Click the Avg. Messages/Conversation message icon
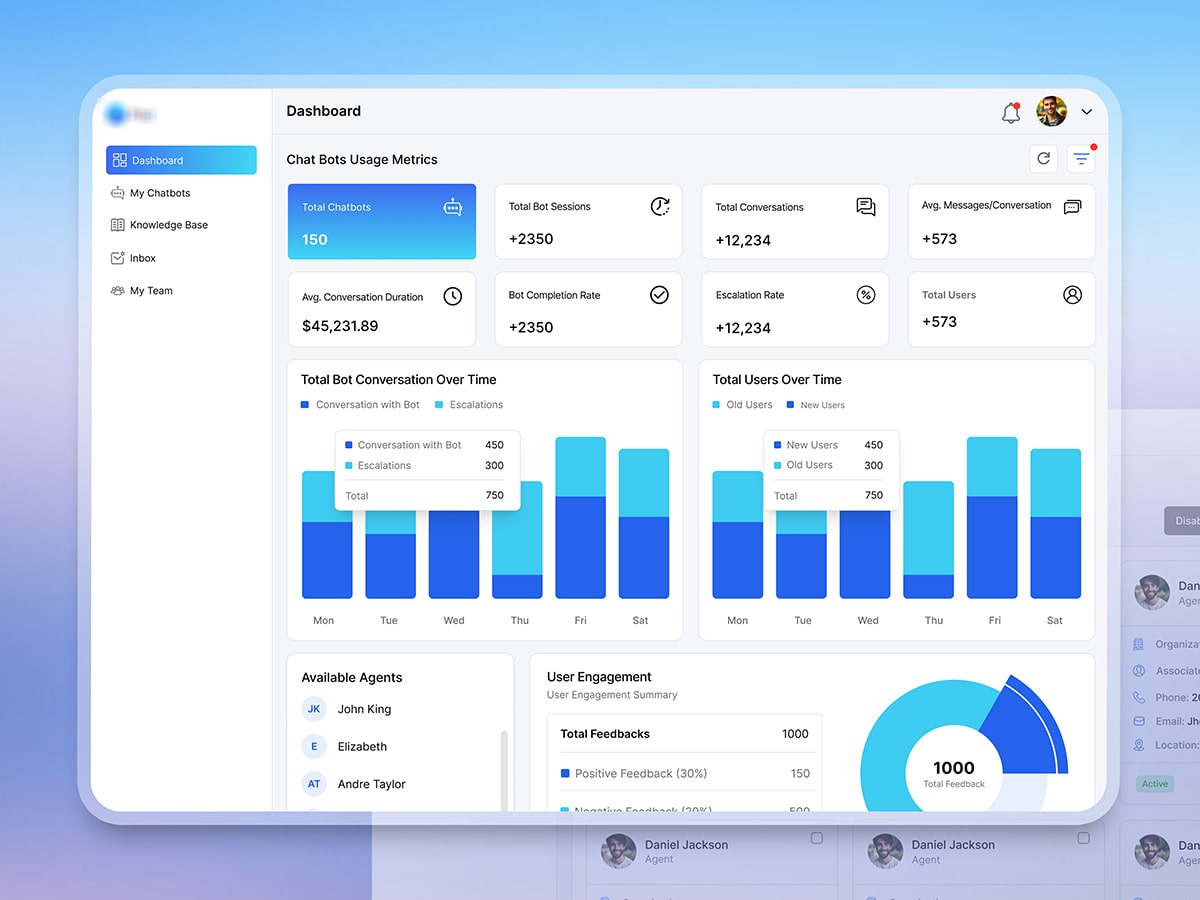 click(x=1072, y=207)
